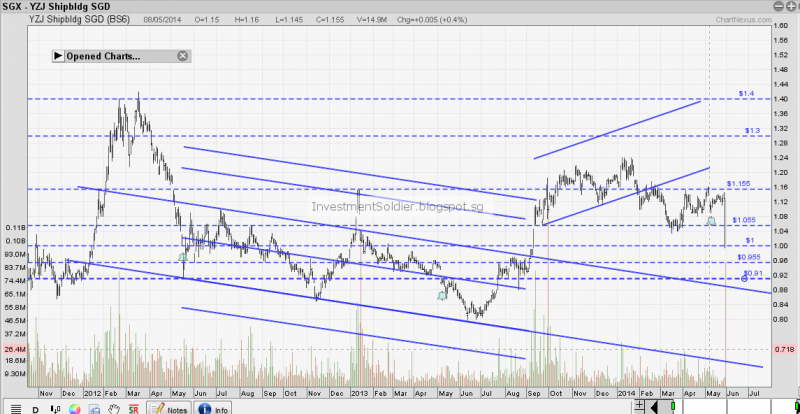Viewport: 800px width, 414px height.
Task: Close the Opened Charts panel
Action: tap(182, 56)
